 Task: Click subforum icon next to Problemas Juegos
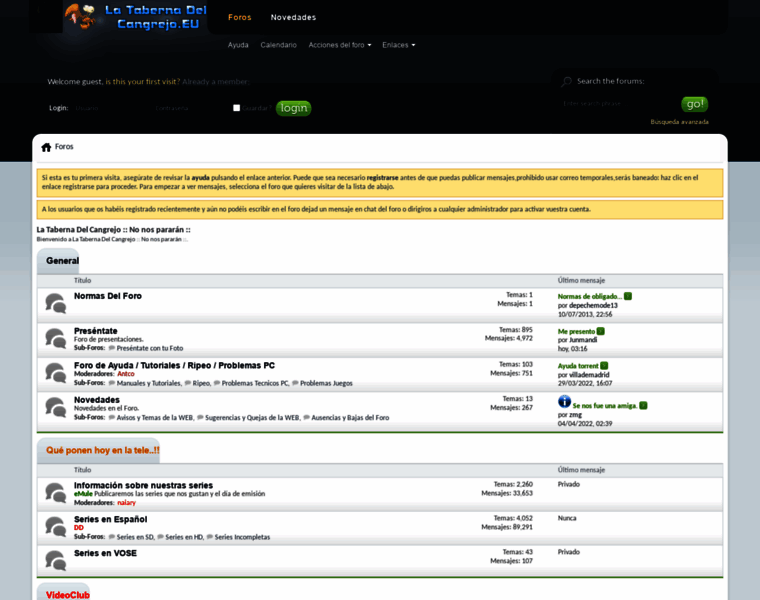click(x=295, y=383)
